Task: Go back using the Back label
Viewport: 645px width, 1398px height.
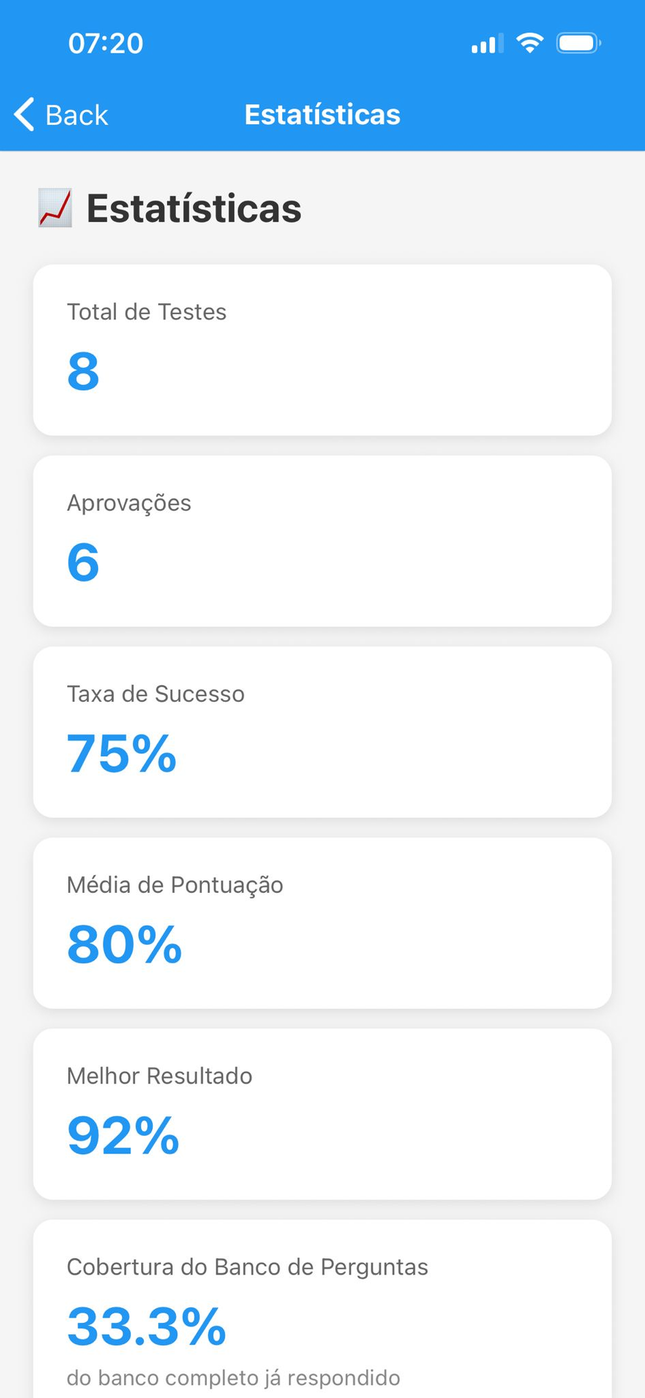Action: [76, 115]
